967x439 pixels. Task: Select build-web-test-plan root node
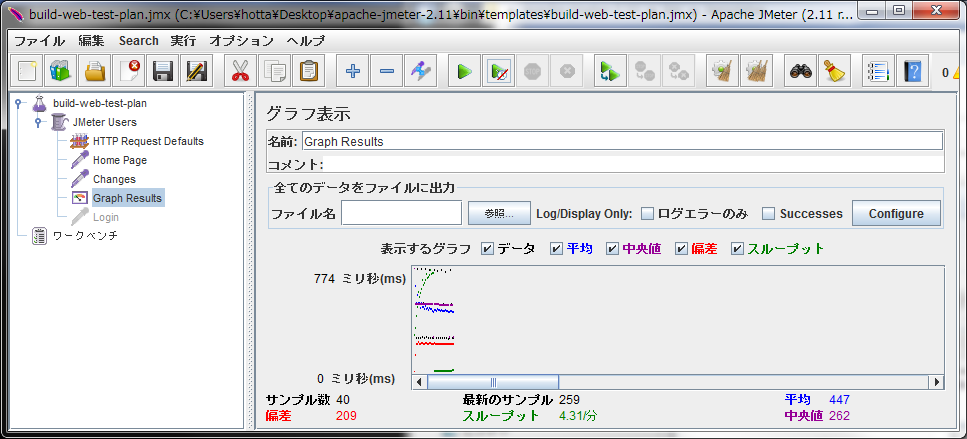100,103
